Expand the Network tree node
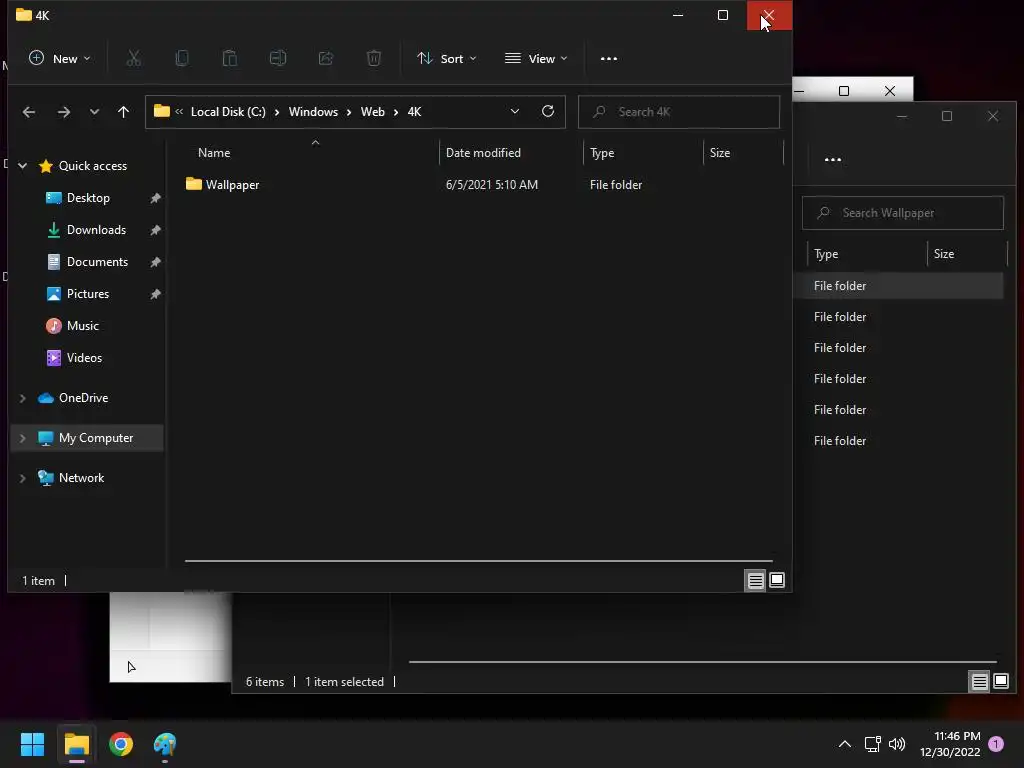 point(22,478)
